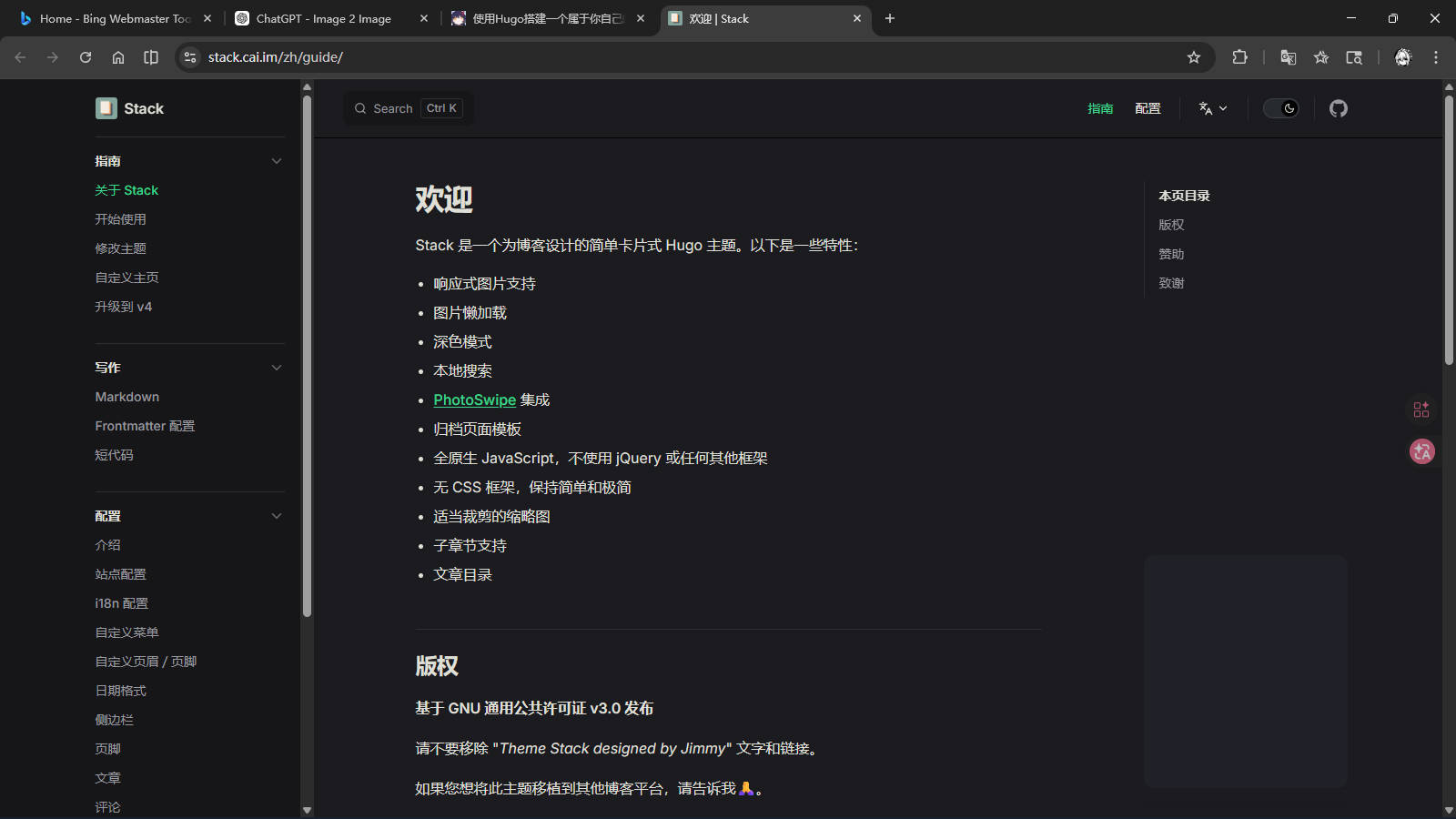
Task: Open the browser home page
Action: pos(118,57)
